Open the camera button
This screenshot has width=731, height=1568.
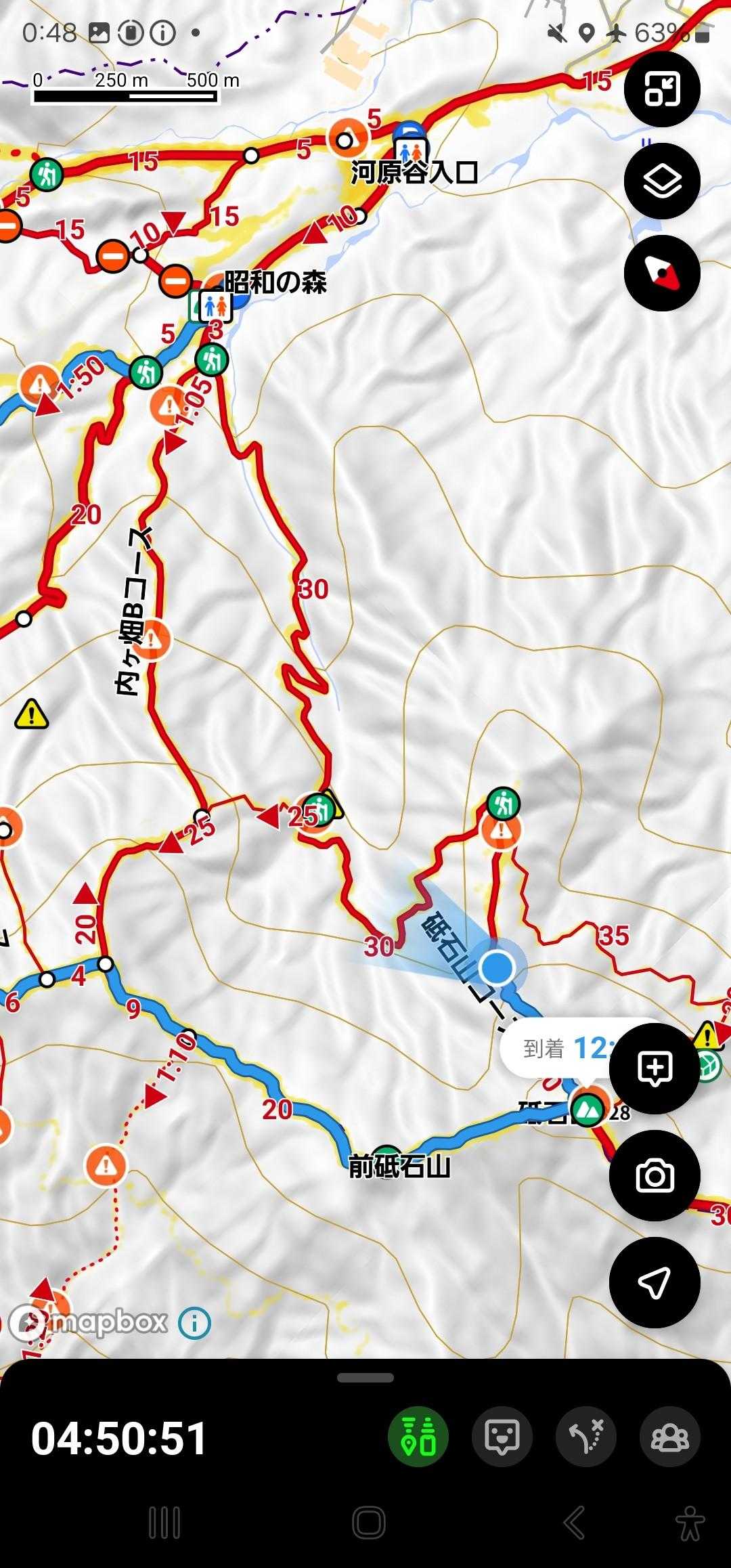pyautogui.click(x=654, y=1175)
